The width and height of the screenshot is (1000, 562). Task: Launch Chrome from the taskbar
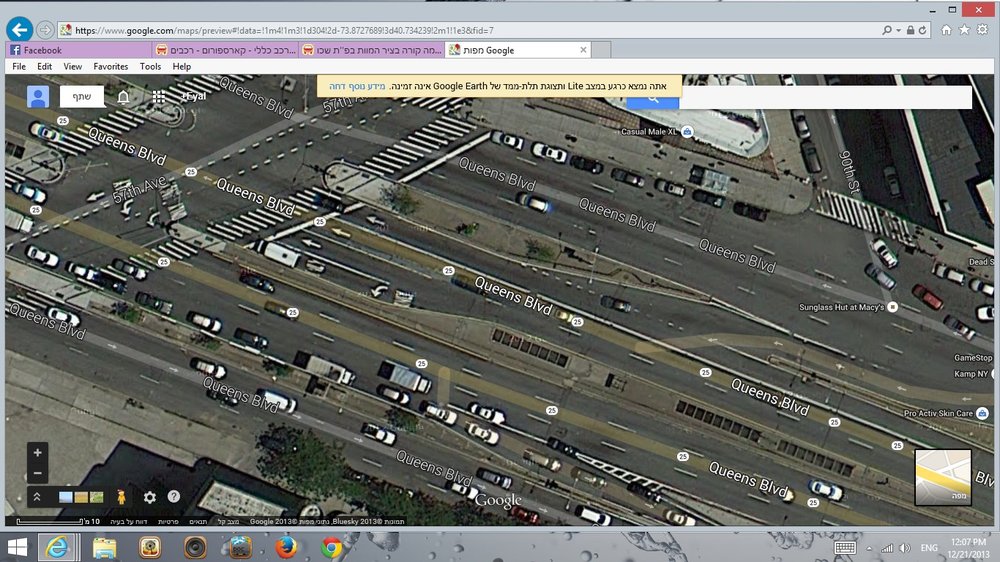pos(331,547)
